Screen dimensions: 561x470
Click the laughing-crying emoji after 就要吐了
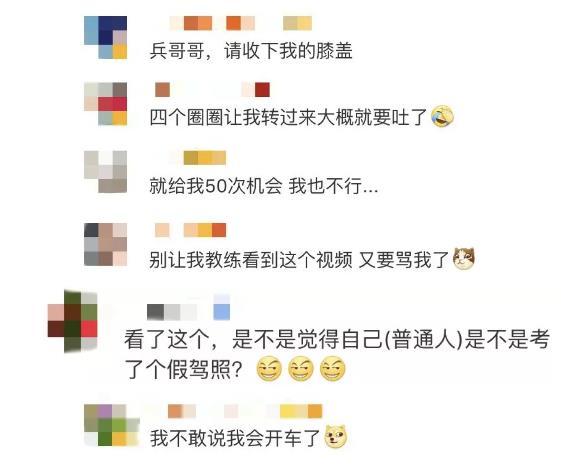pos(442,116)
